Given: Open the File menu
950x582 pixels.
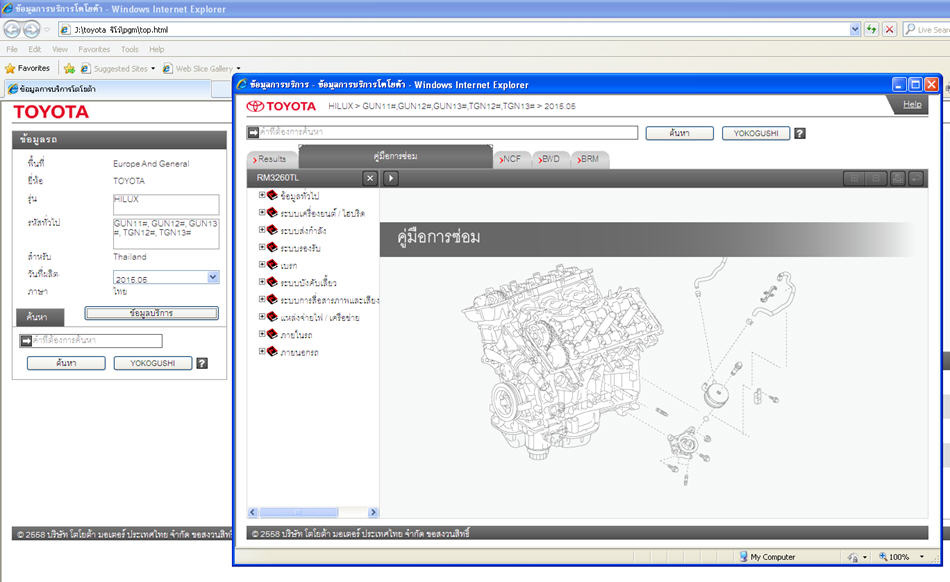Looking at the screenshot, I should (12, 49).
